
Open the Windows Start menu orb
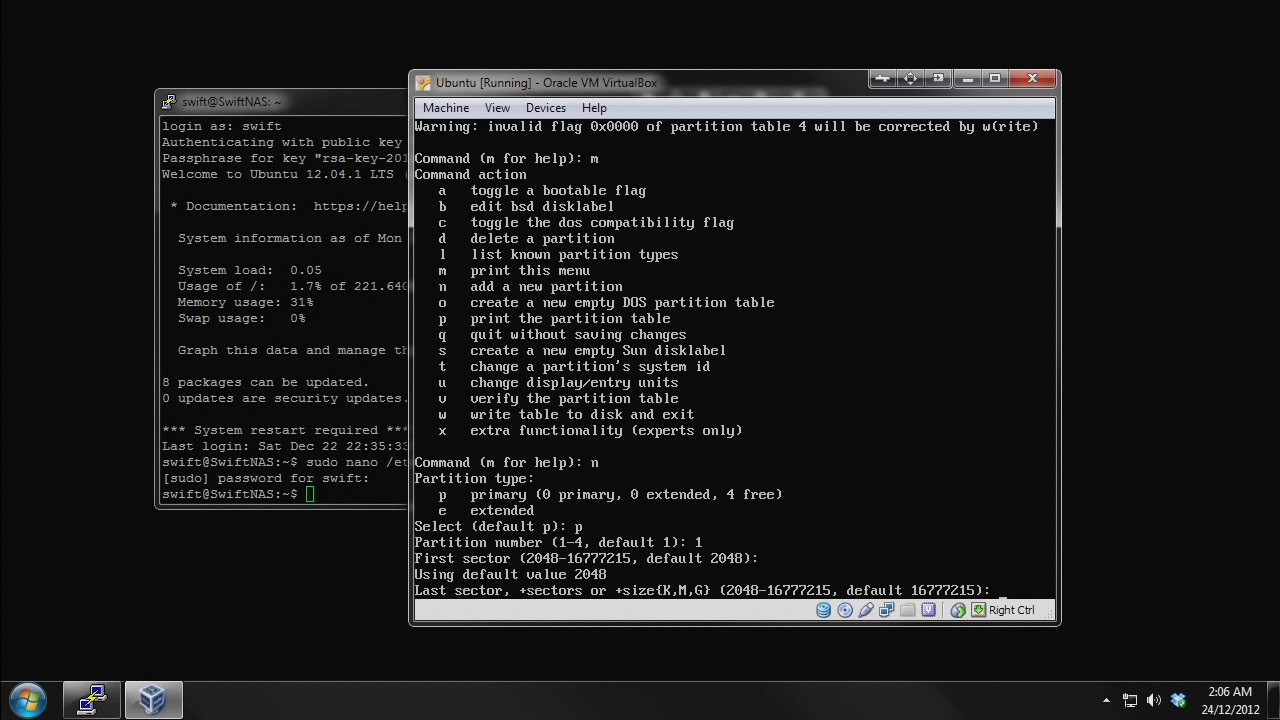click(x=27, y=700)
